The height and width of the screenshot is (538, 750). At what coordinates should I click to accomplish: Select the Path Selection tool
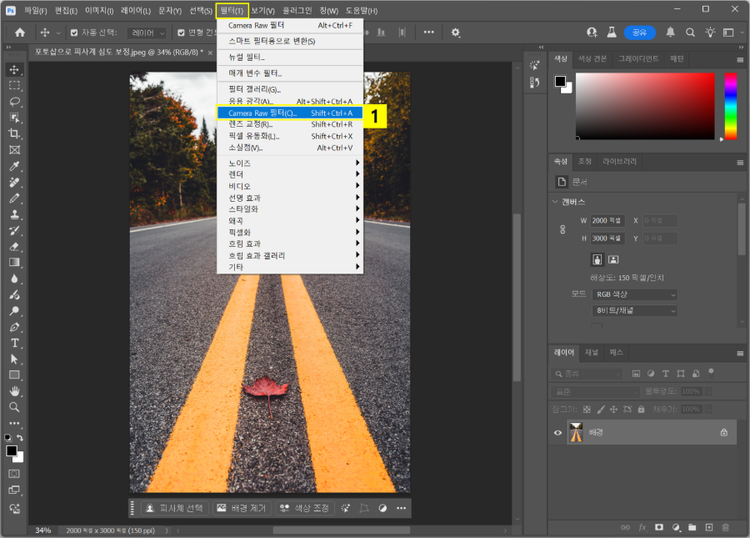pyautogui.click(x=14, y=359)
